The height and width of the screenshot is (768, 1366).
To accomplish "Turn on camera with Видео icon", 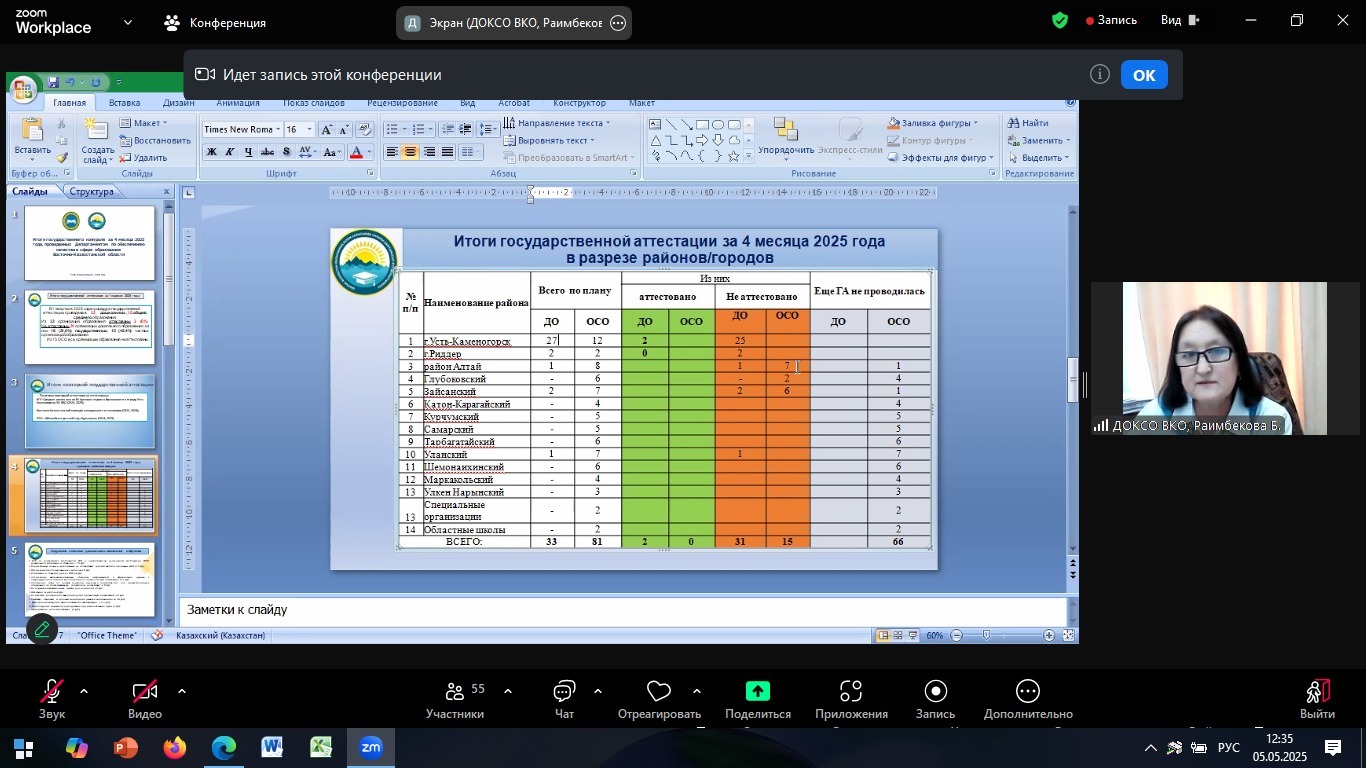I will [x=145, y=692].
